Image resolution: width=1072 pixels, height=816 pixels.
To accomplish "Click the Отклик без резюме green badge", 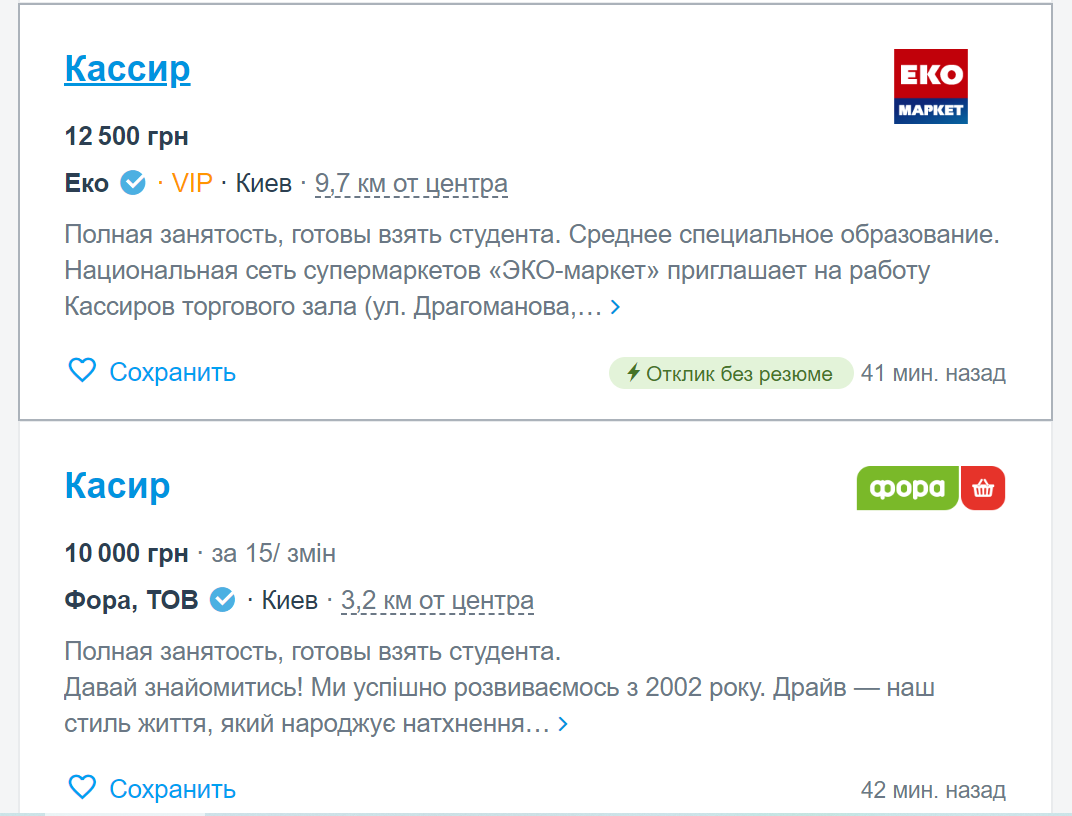I will pos(731,373).
